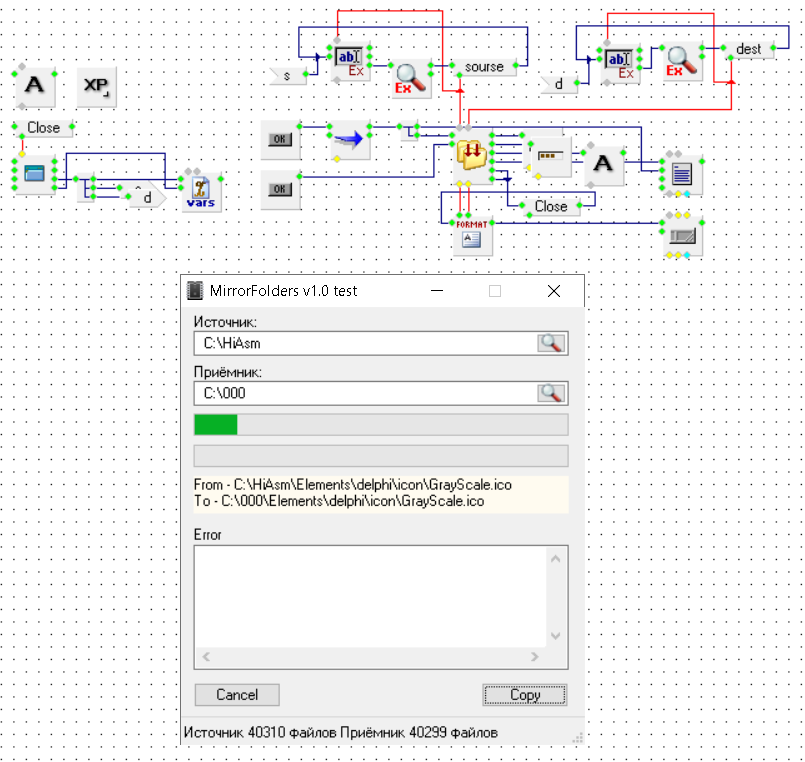Click the Error list right scroll arrow

click(x=535, y=657)
